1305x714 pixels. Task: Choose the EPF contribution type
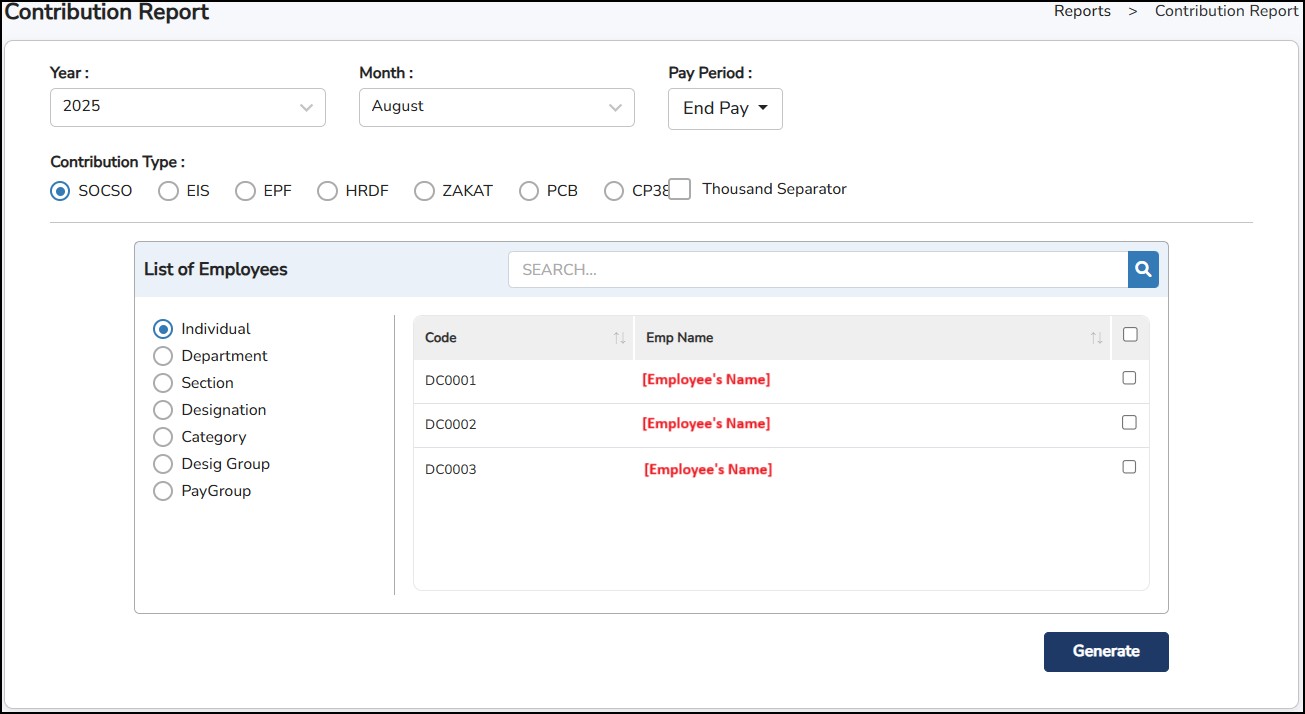tap(246, 191)
